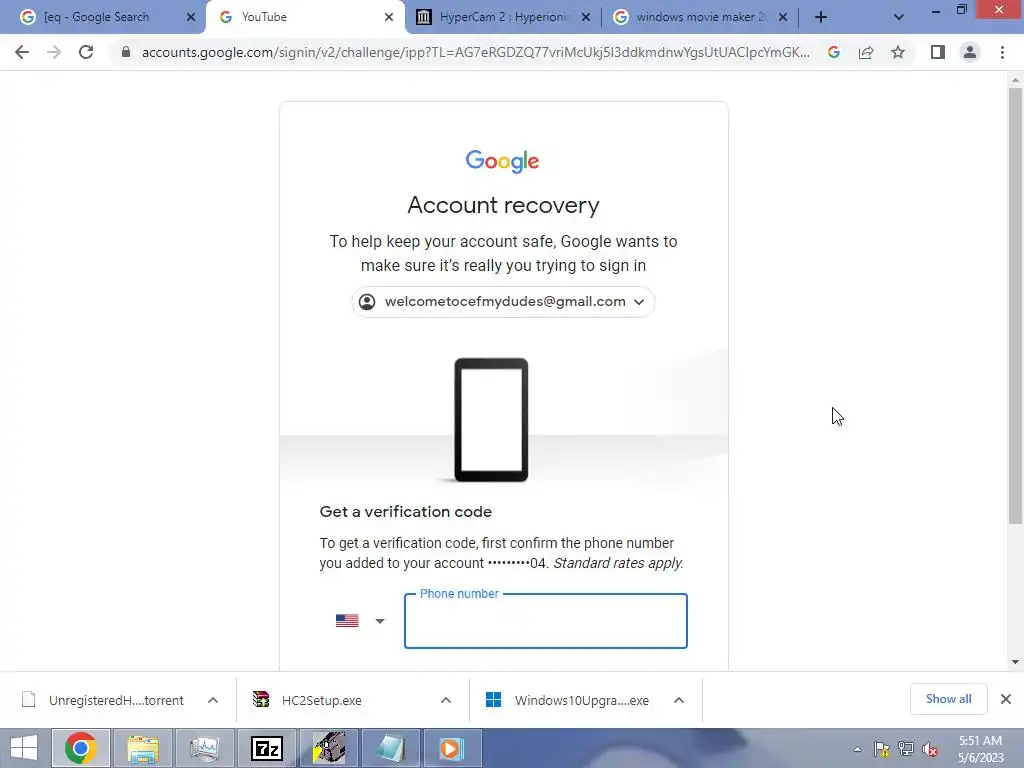The width and height of the screenshot is (1024, 768).
Task: Open the taskbar clock and date
Action: [980, 749]
